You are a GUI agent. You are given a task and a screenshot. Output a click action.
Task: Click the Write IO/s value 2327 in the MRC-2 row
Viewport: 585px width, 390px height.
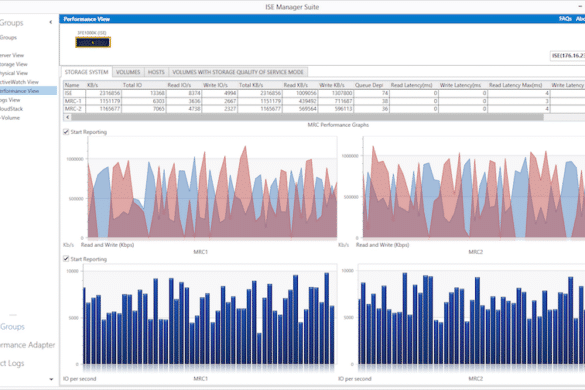tap(219, 109)
